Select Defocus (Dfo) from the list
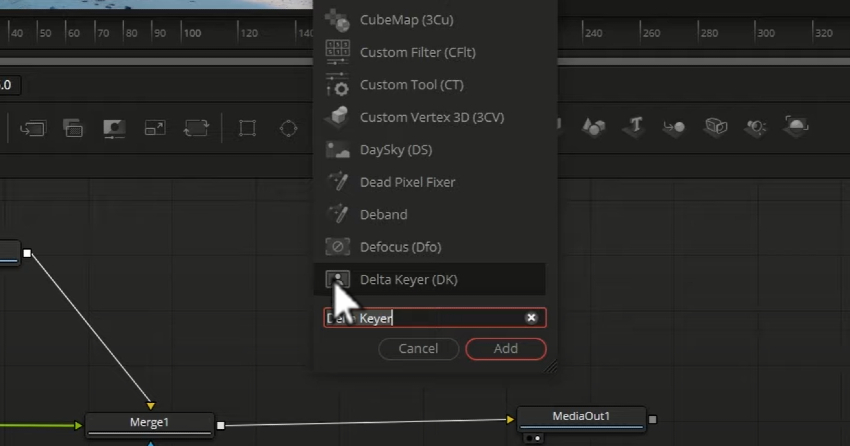Screen dimensions: 850x446 tap(401, 247)
